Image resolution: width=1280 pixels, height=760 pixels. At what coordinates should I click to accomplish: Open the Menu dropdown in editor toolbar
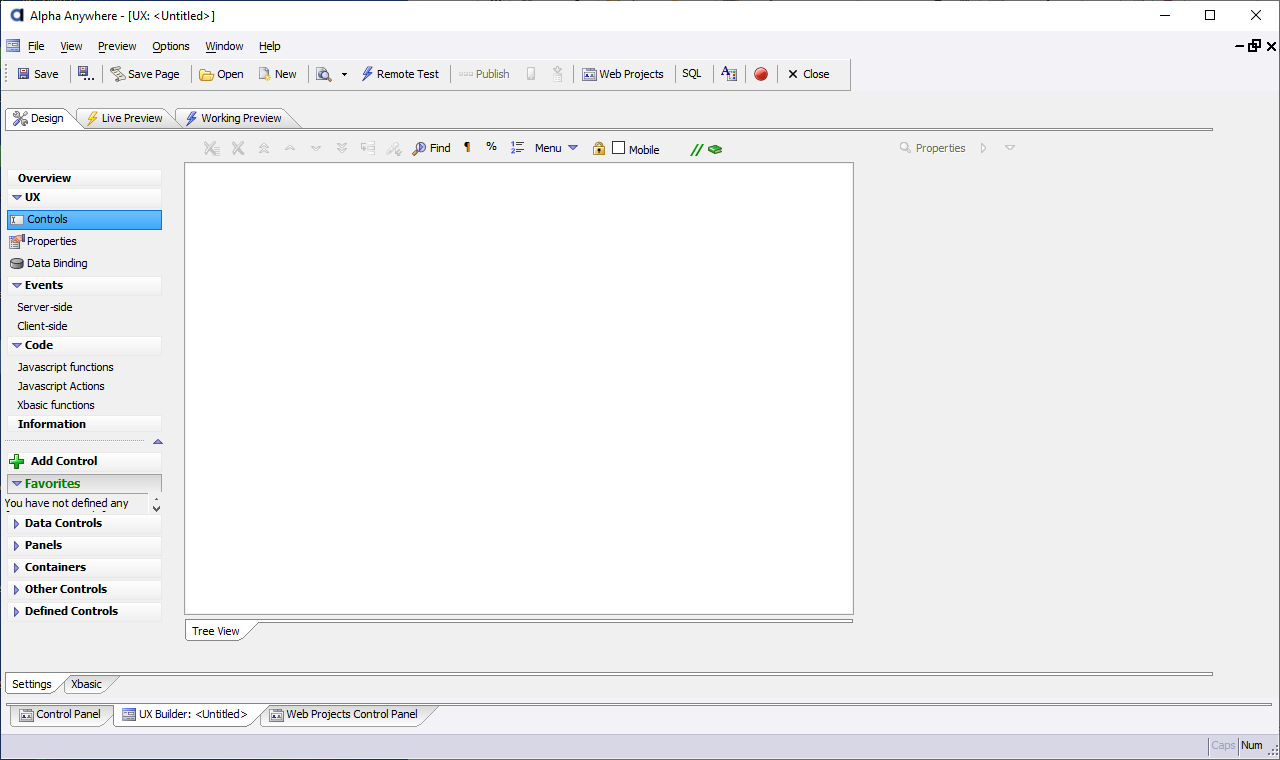pyautogui.click(x=556, y=148)
